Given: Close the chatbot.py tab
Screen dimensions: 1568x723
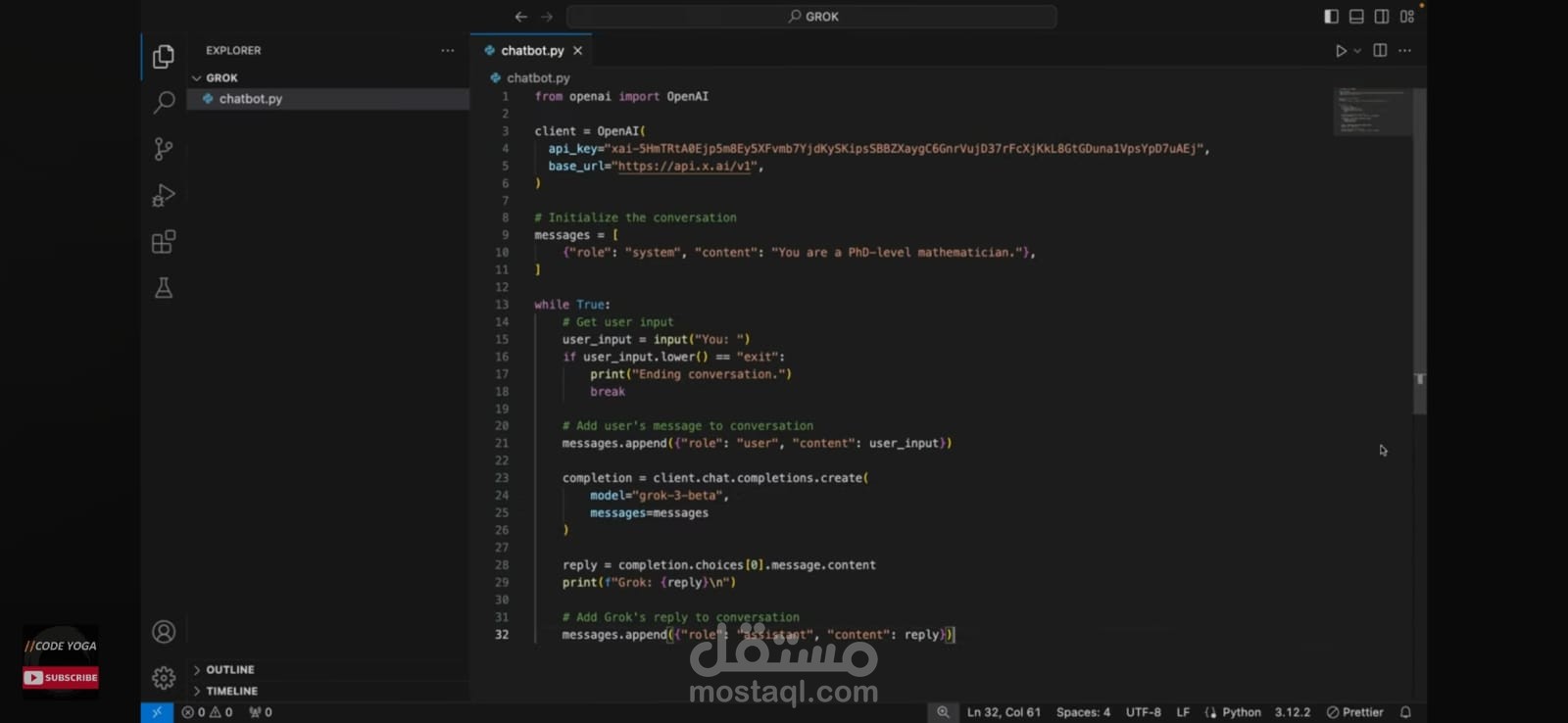Looking at the screenshot, I should point(578,51).
